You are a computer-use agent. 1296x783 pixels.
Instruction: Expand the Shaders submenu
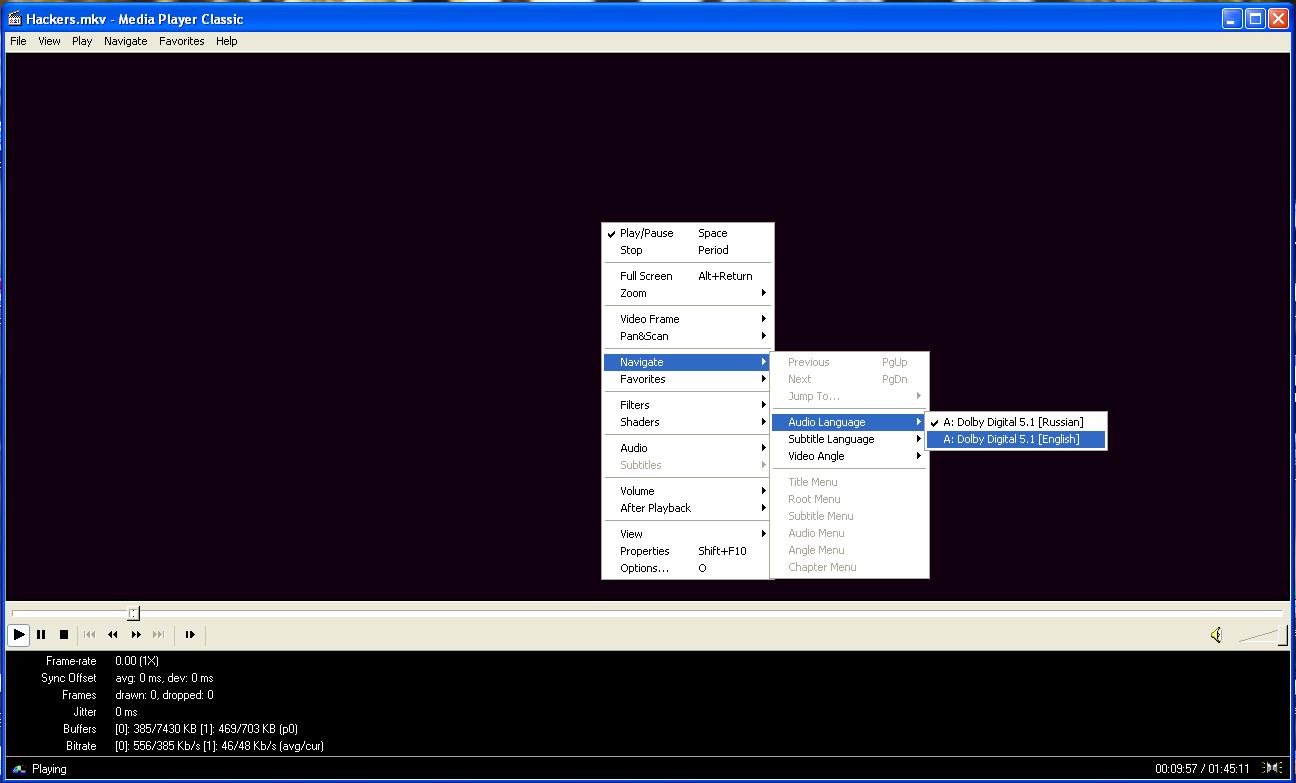click(x=688, y=422)
